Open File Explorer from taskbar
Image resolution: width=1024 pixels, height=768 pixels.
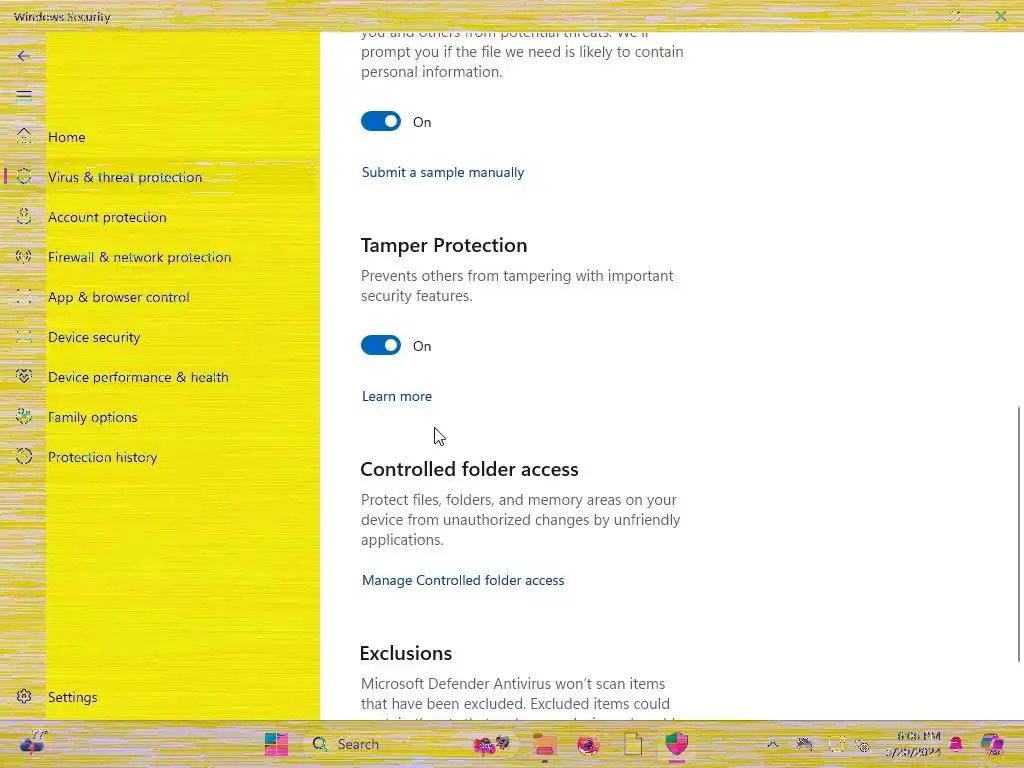click(x=545, y=744)
